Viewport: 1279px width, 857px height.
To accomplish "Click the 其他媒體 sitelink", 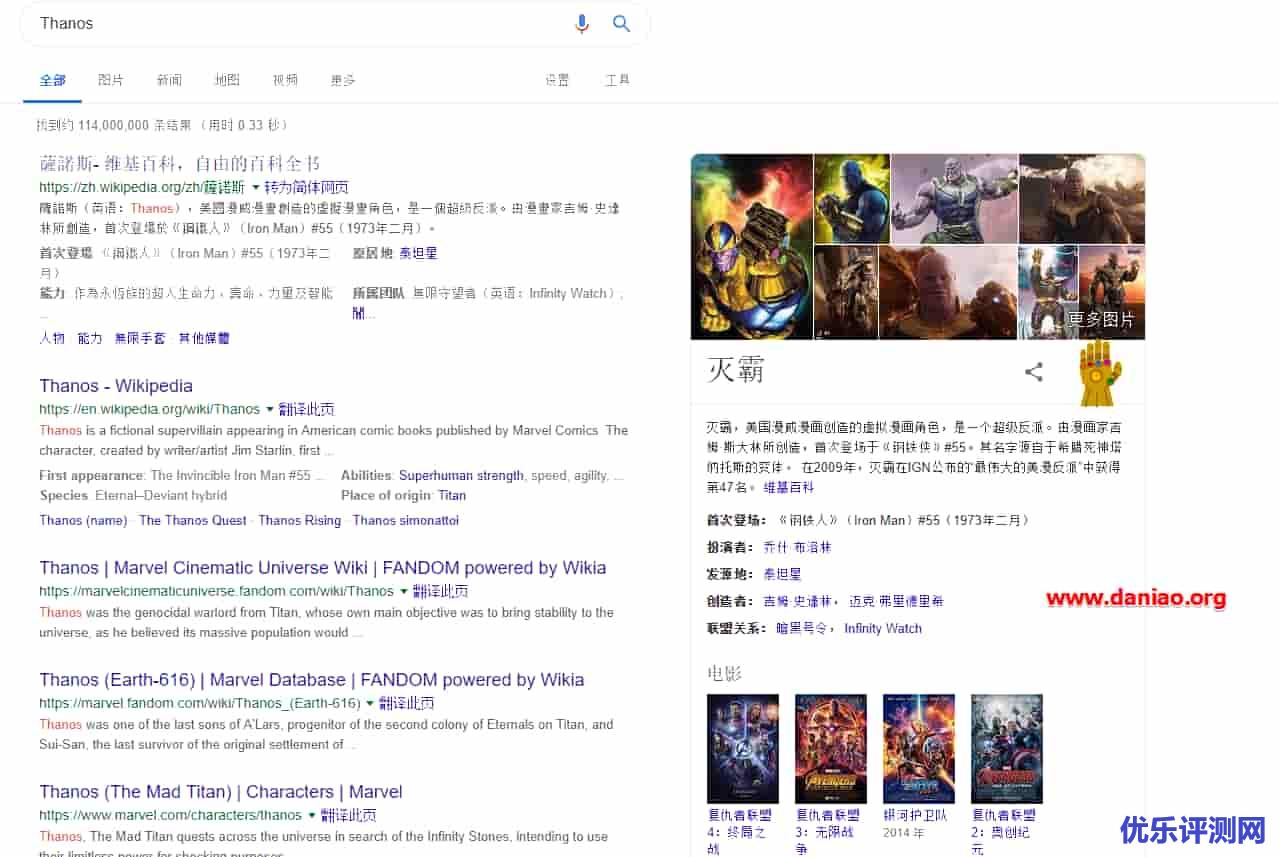I will 204,338.
